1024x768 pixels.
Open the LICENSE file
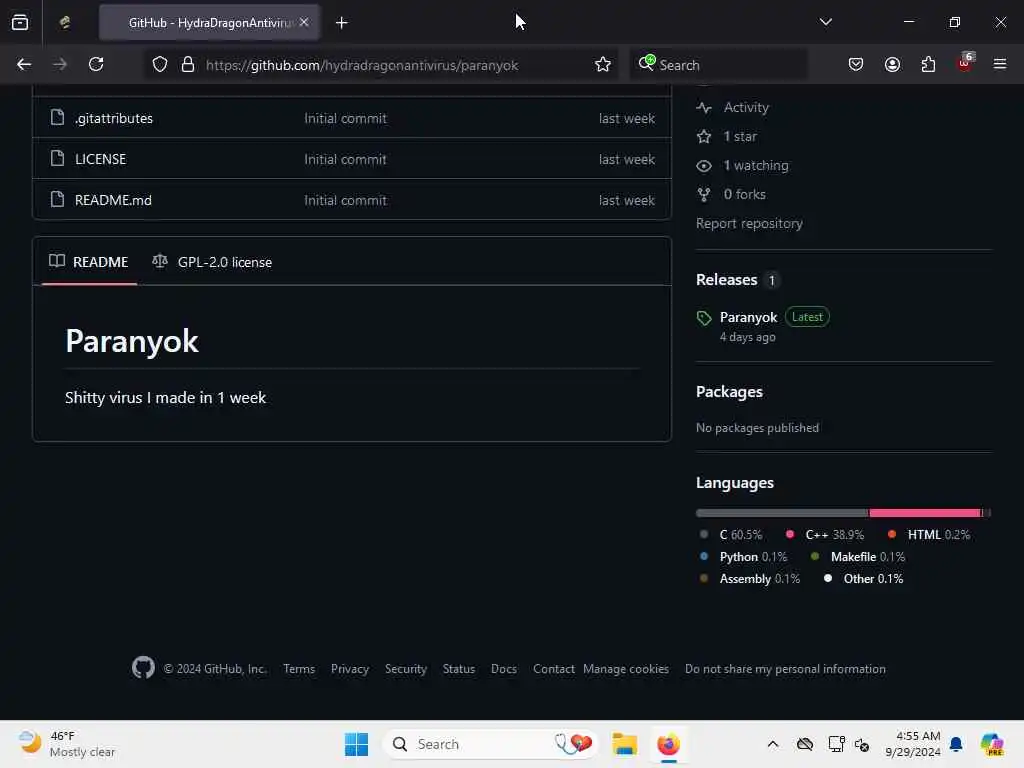tap(101, 159)
